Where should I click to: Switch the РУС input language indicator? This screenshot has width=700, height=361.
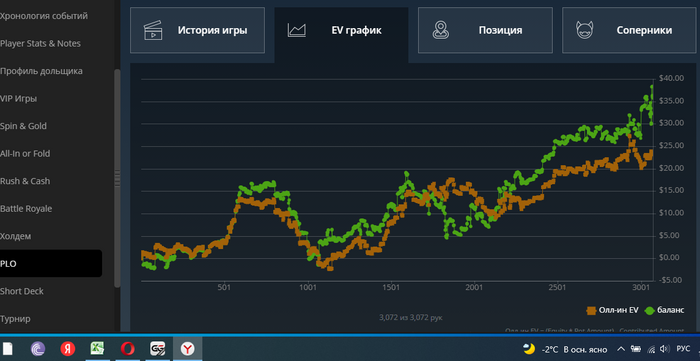(683, 349)
